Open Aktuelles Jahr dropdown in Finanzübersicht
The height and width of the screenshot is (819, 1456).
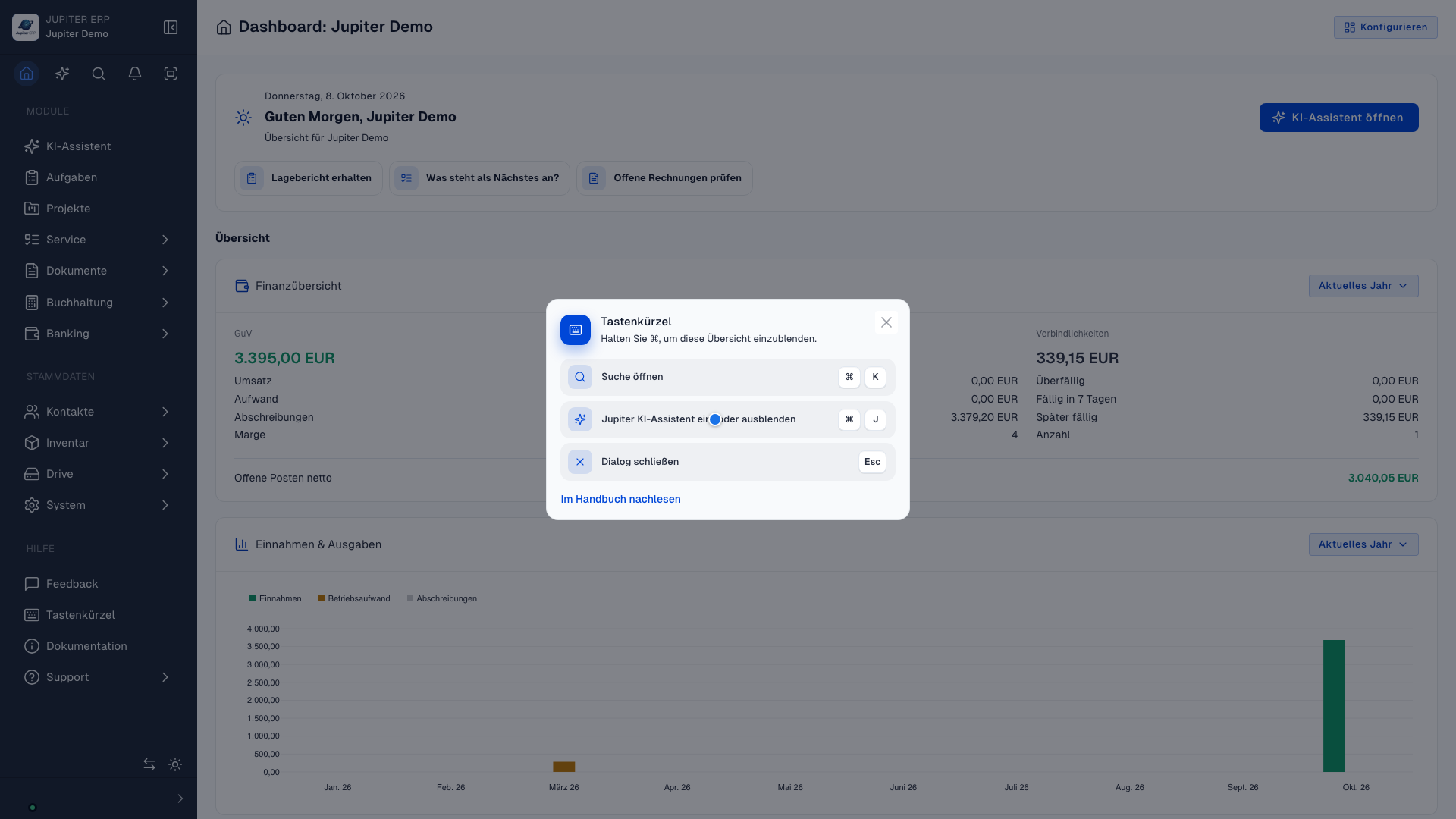1363,286
